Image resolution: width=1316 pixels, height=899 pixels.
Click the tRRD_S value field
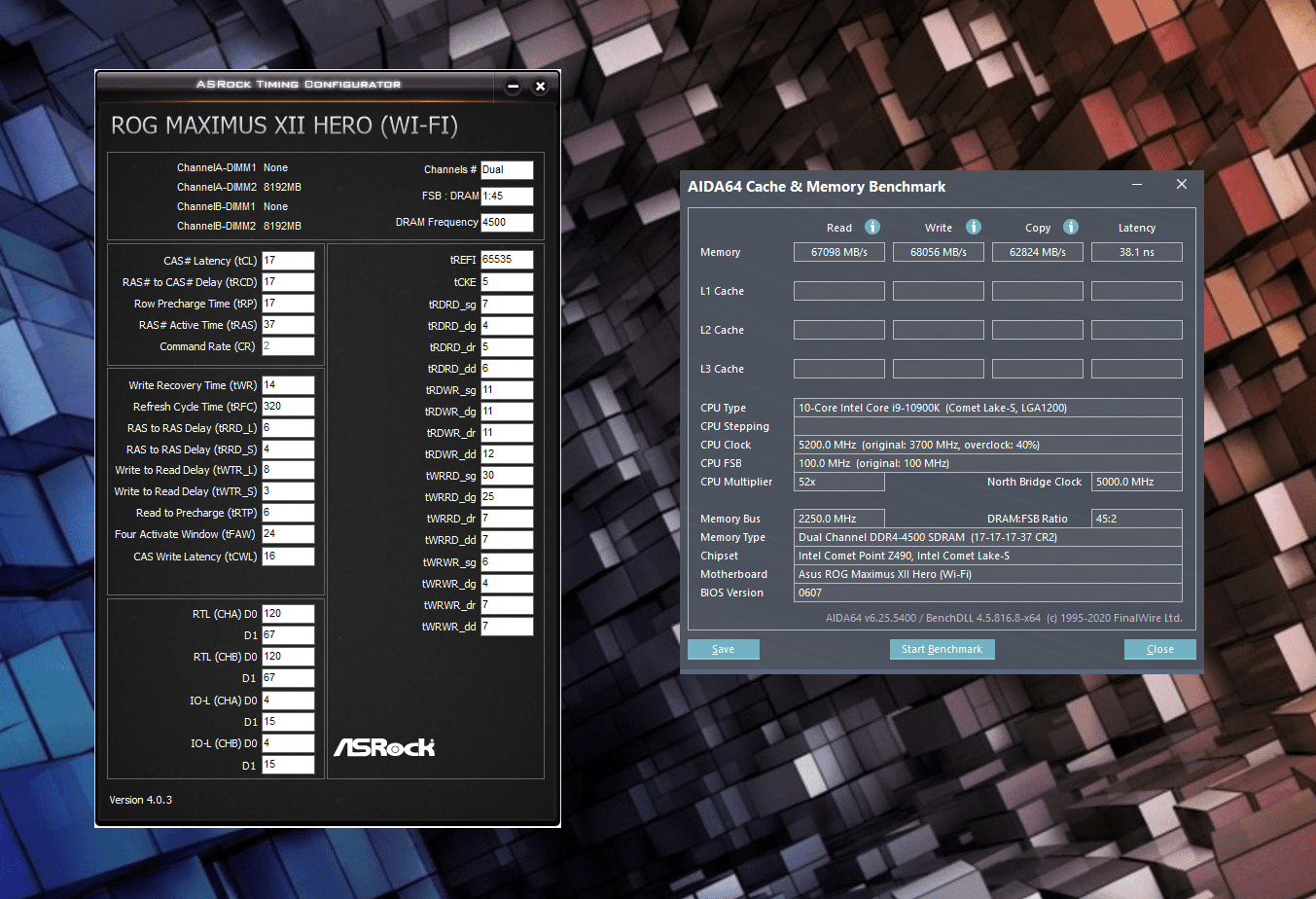(x=288, y=449)
